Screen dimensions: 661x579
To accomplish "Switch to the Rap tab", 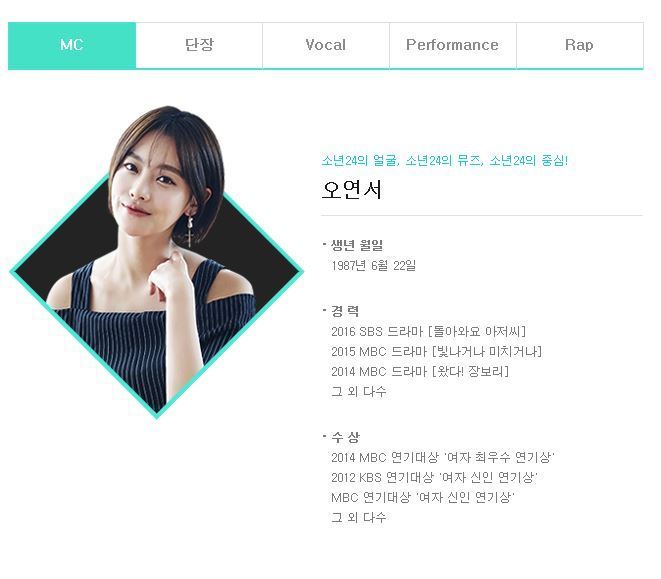I will point(580,45).
